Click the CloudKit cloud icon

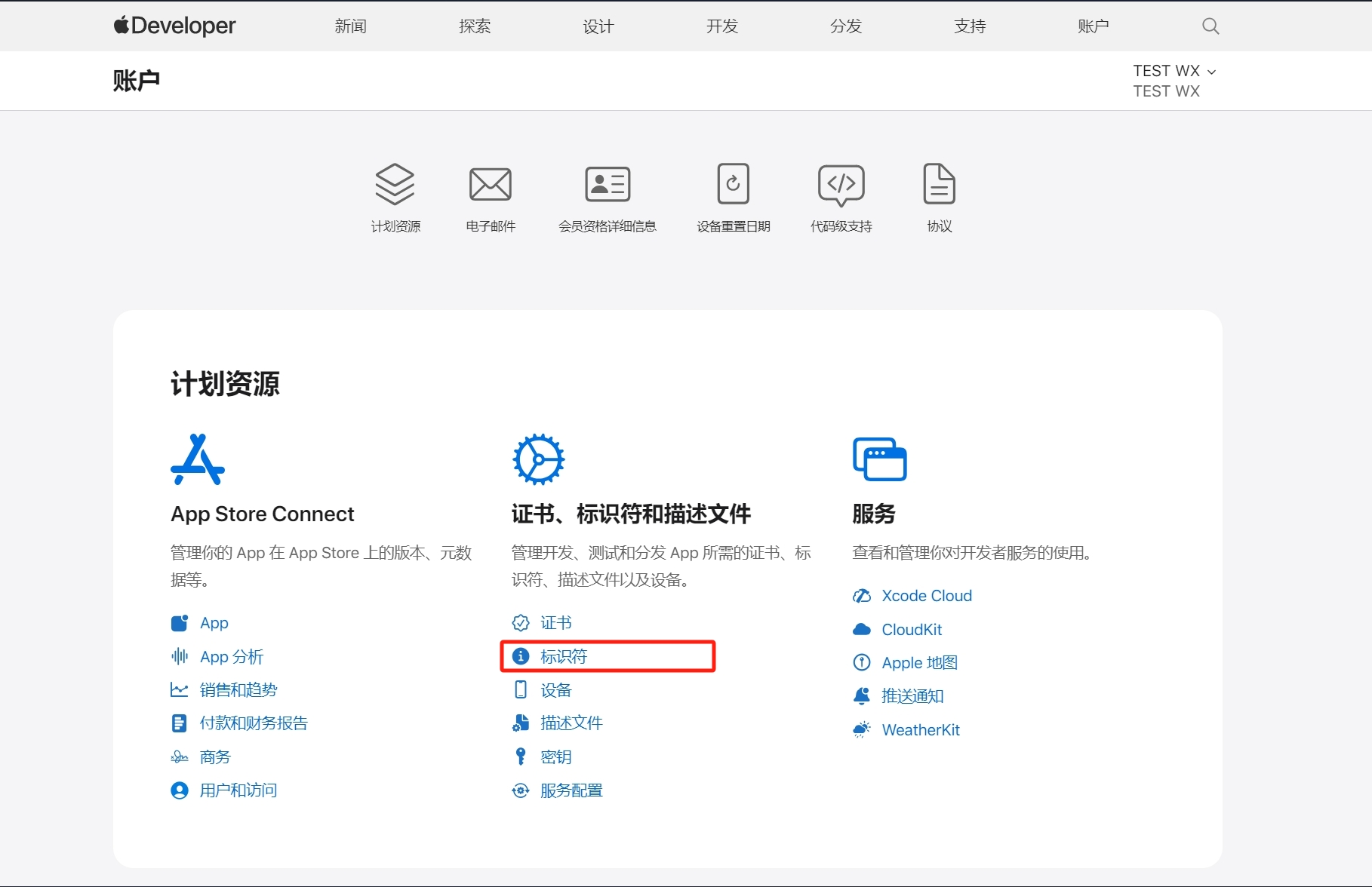click(862, 629)
